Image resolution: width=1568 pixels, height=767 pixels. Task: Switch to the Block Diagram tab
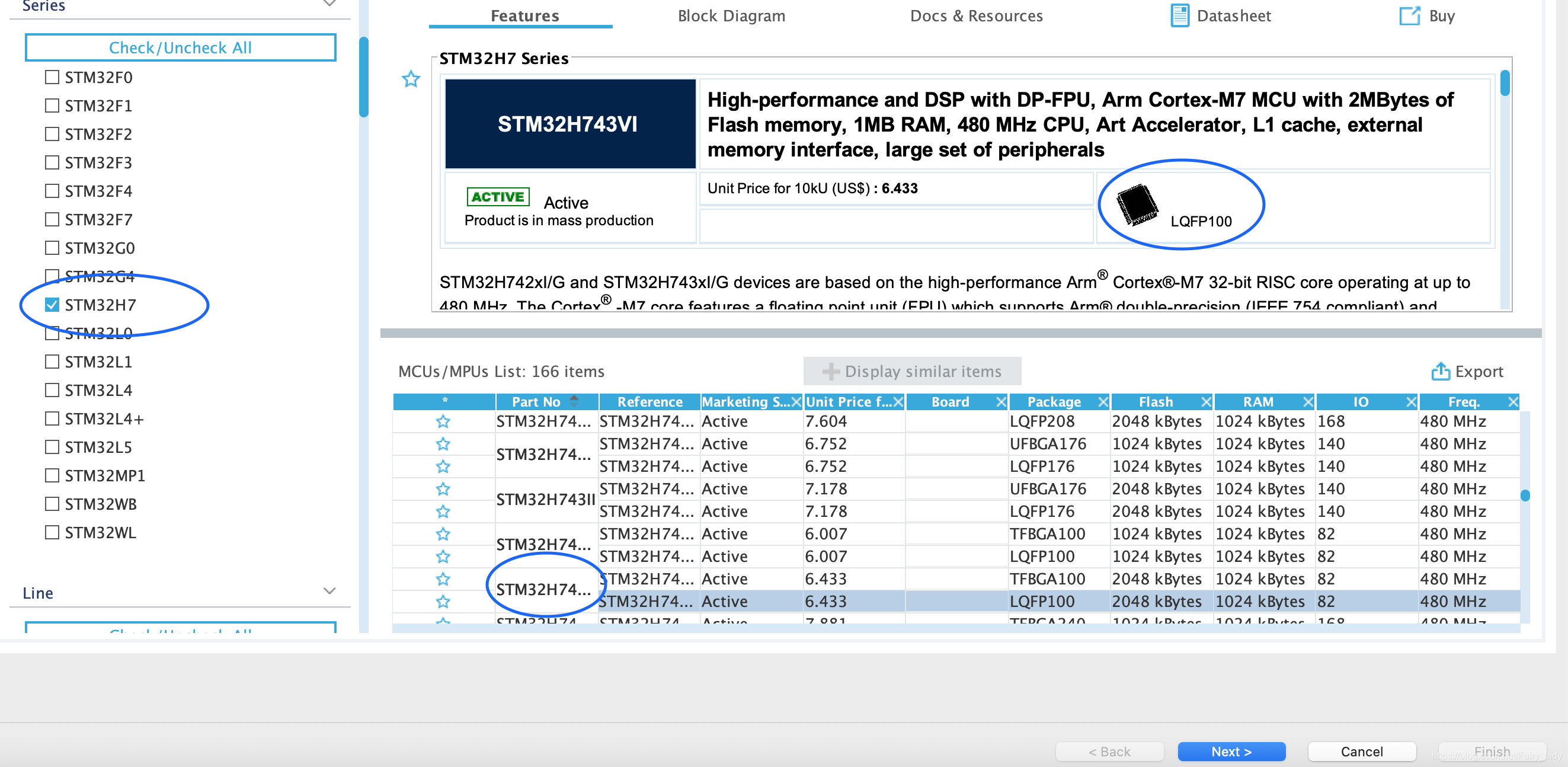point(731,16)
